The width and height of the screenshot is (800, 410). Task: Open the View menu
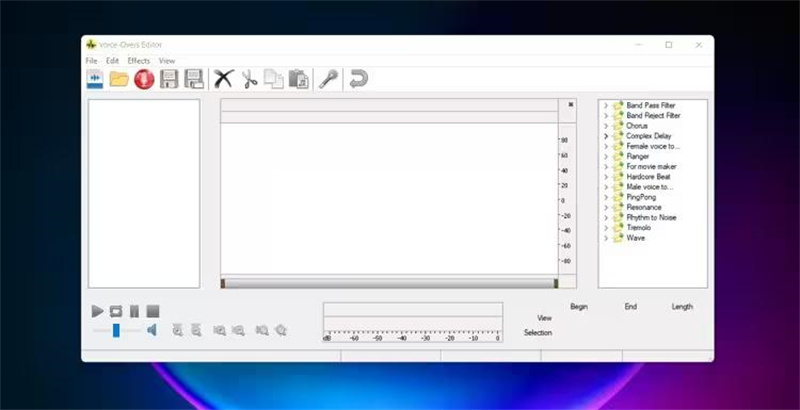[167, 61]
